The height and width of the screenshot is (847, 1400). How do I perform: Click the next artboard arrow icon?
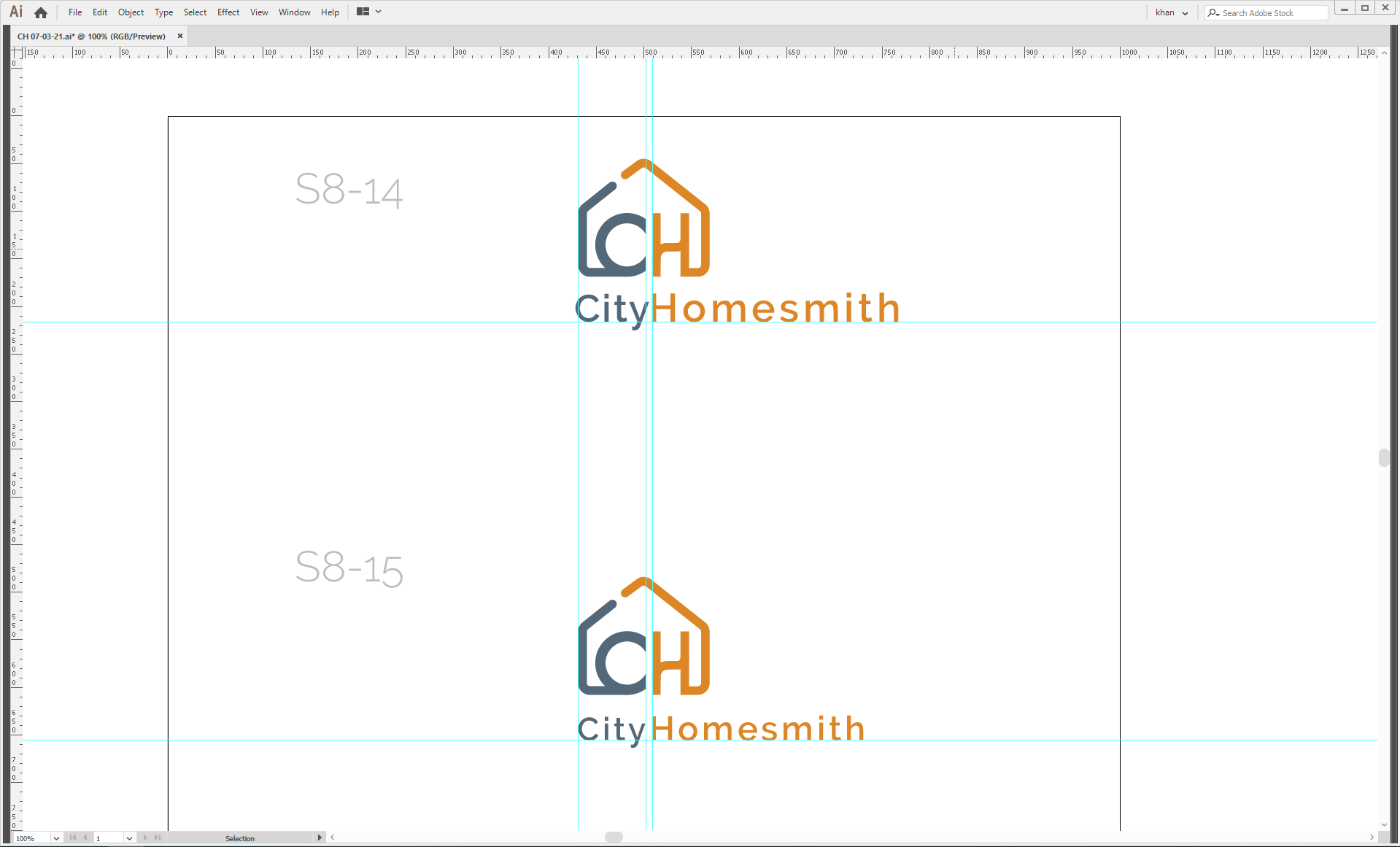point(145,838)
